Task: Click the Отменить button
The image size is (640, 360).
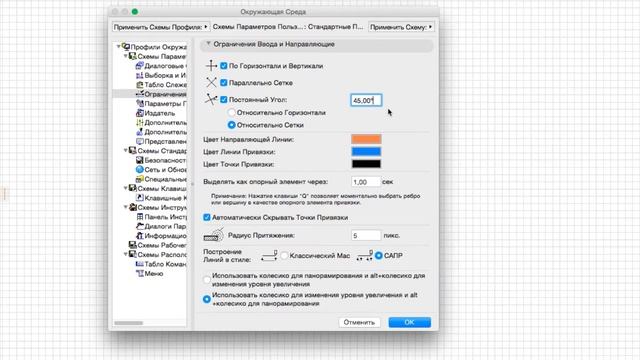Action: 359,322
